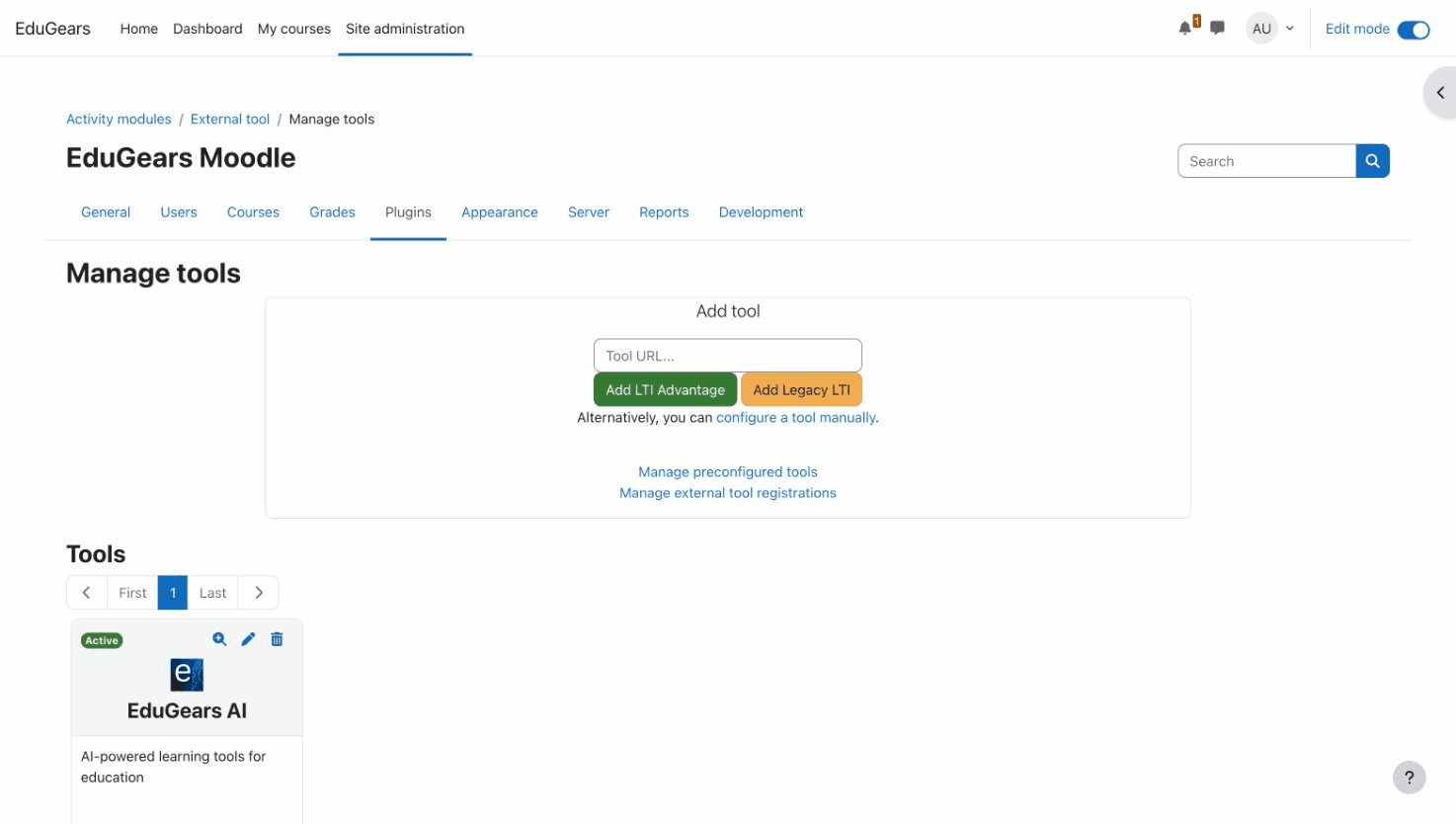Screen dimensions: 1456x824
Task: Open notifications via the bell icon
Action: (x=1183, y=28)
